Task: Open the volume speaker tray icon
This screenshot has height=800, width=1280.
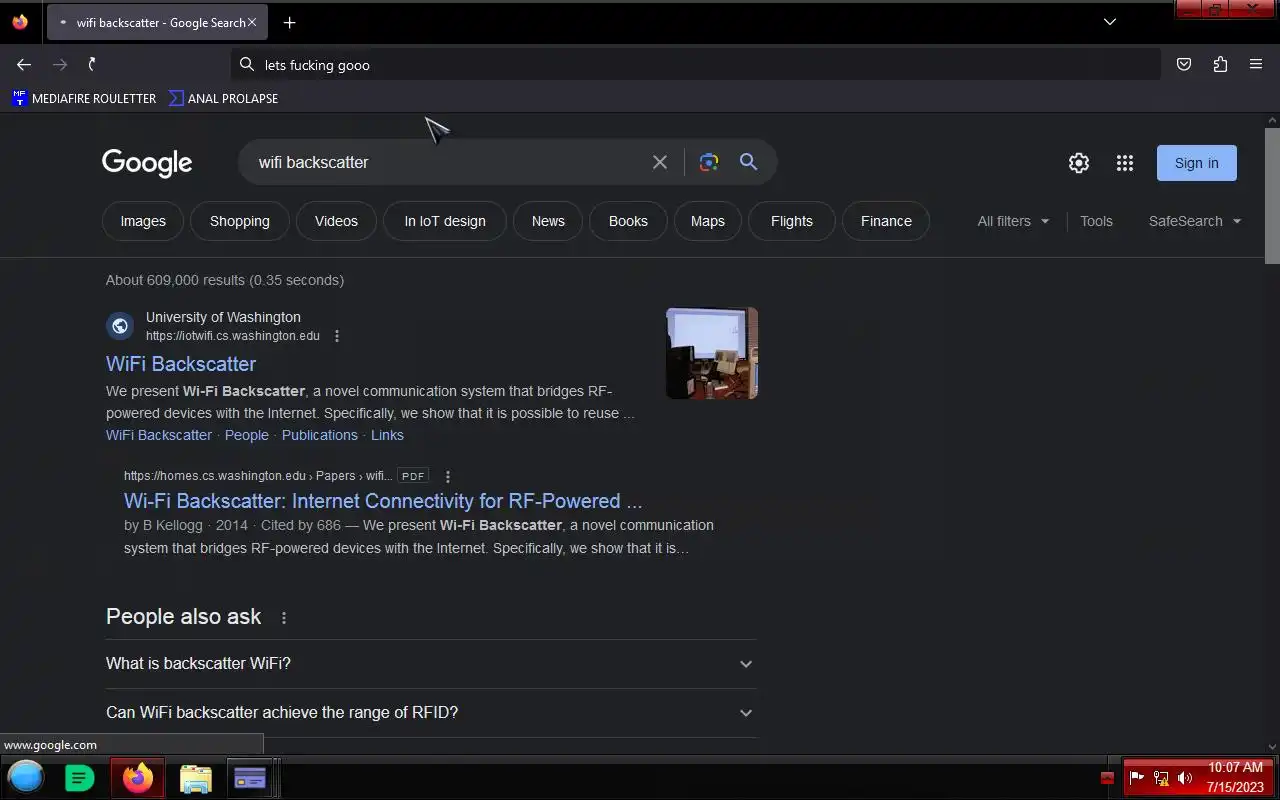Action: pos(1185,778)
